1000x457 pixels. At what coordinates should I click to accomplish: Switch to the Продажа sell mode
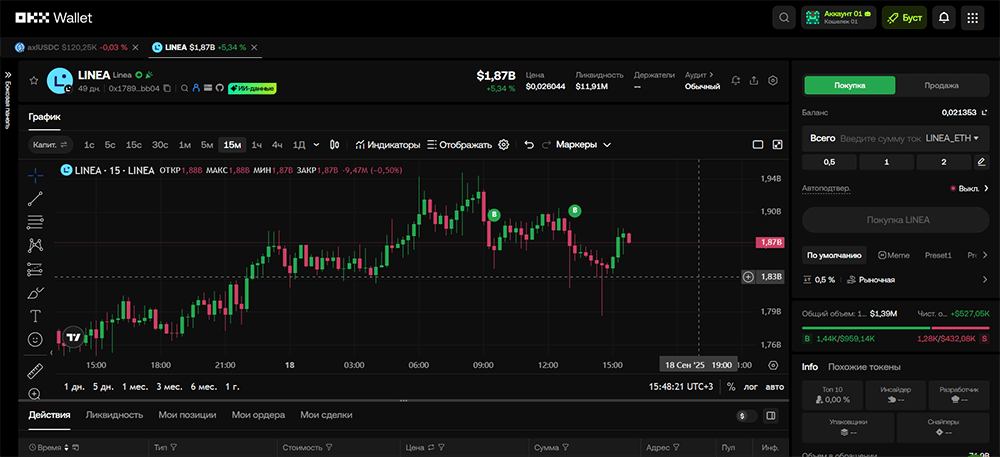point(940,85)
